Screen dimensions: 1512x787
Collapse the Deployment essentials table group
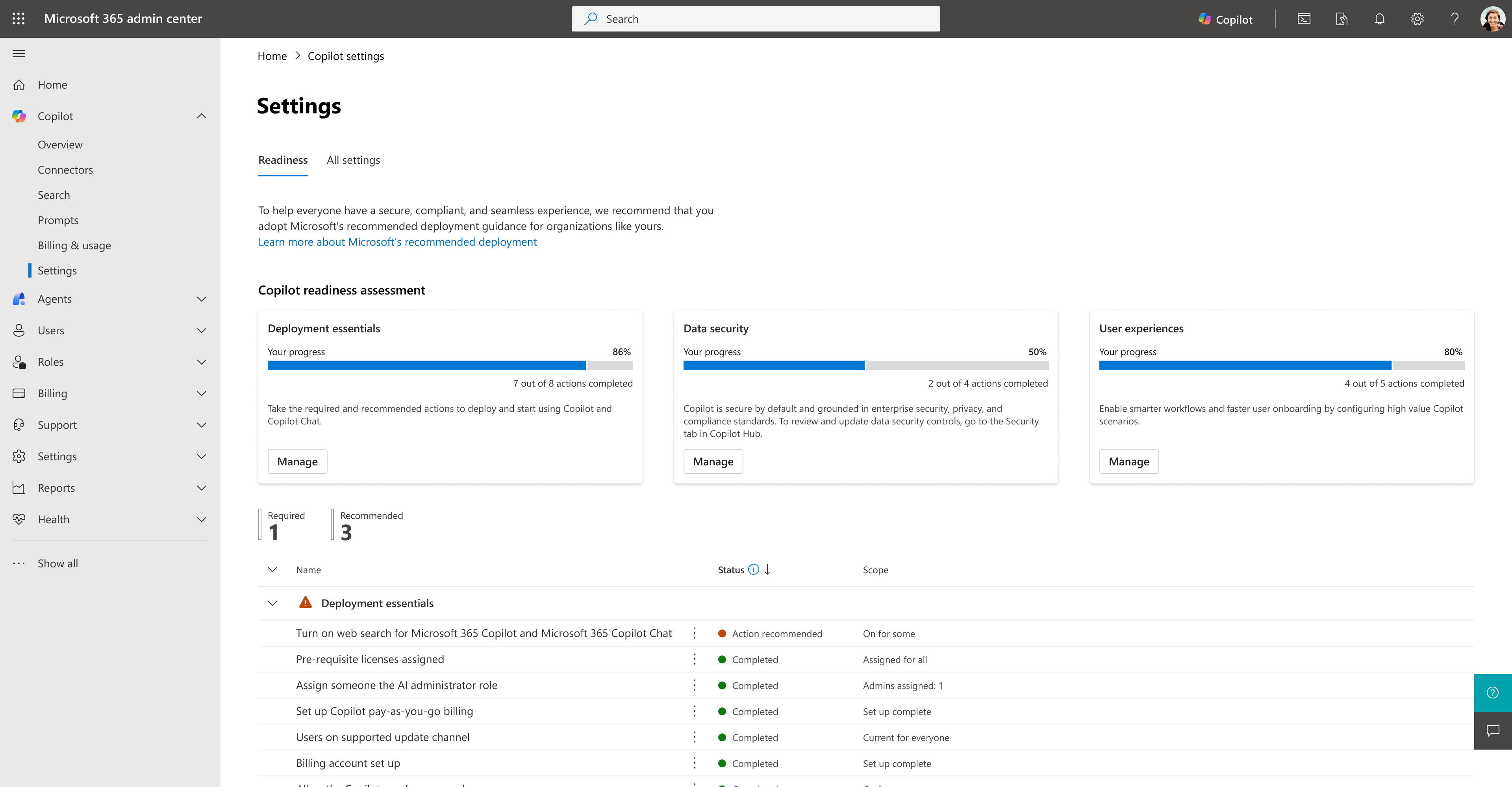(x=272, y=603)
